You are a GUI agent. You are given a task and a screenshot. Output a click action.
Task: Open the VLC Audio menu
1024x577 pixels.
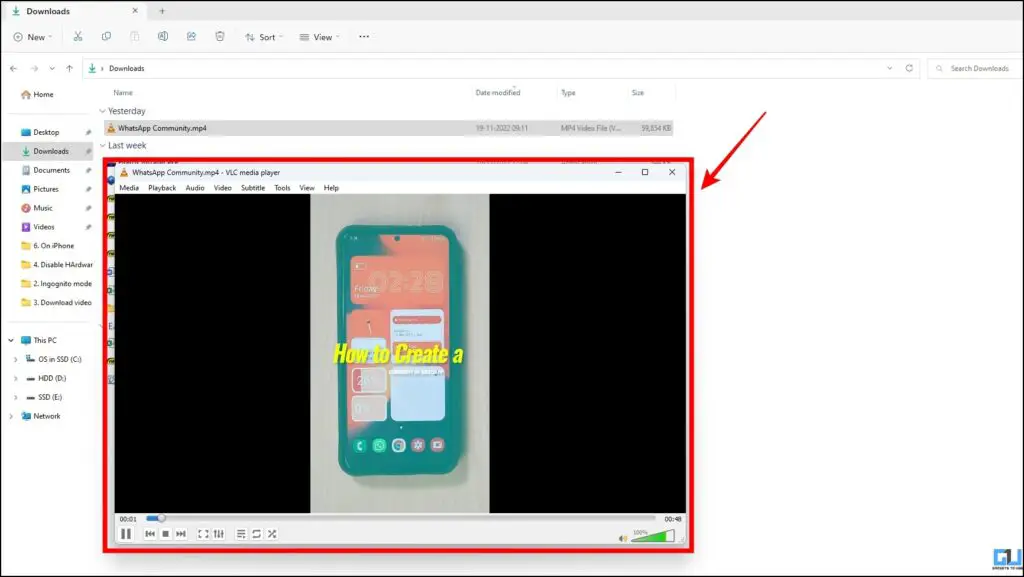pyautogui.click(x=195, y=188)
